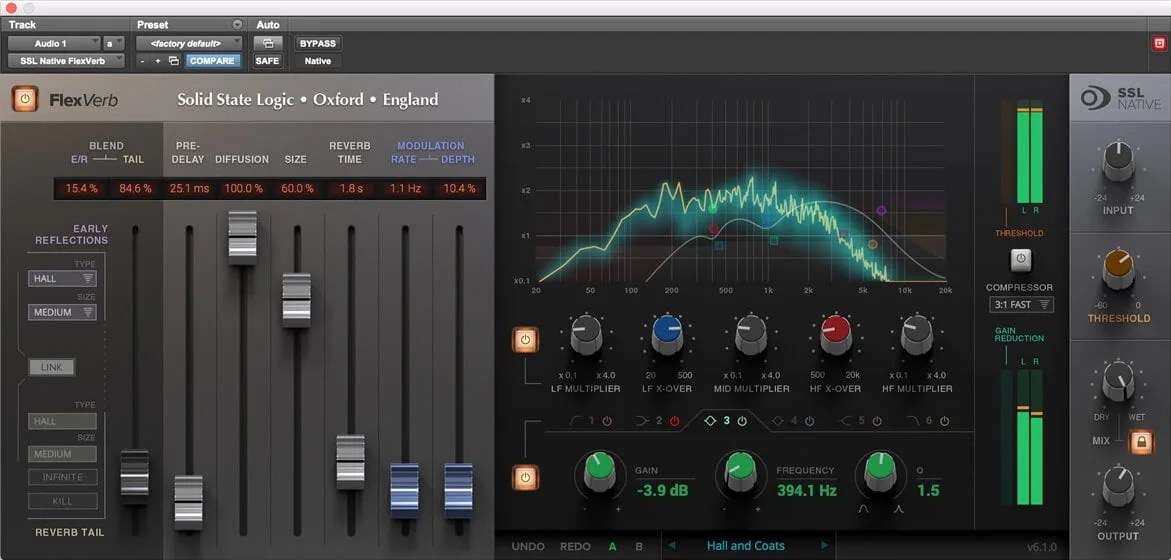1171x560 pixels.
Task: Click the green EQ Q knob
Action: [x=880, y=470]
